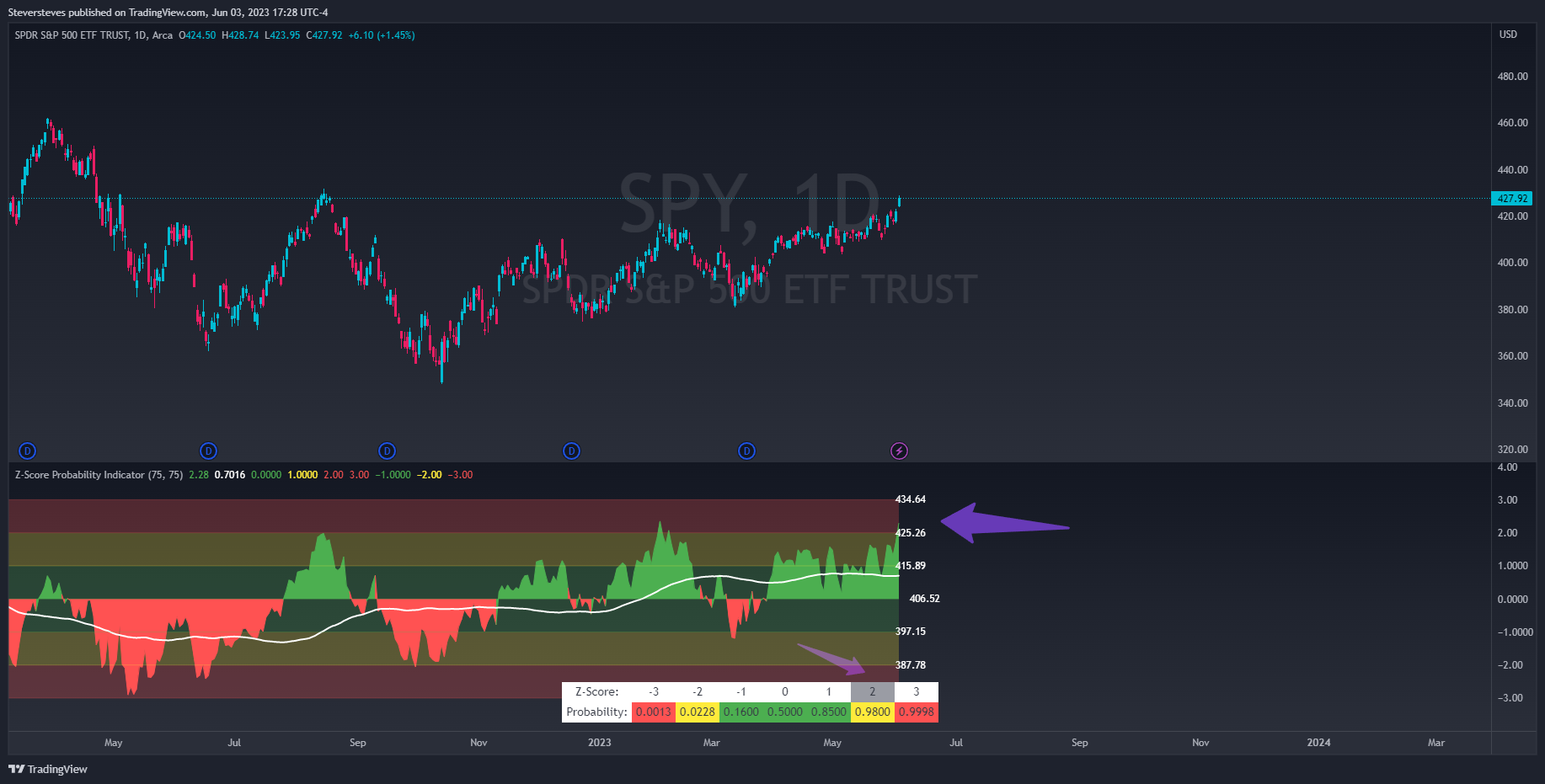
Task: Click the Z-Score: table header cell
Action: (597, 691)
